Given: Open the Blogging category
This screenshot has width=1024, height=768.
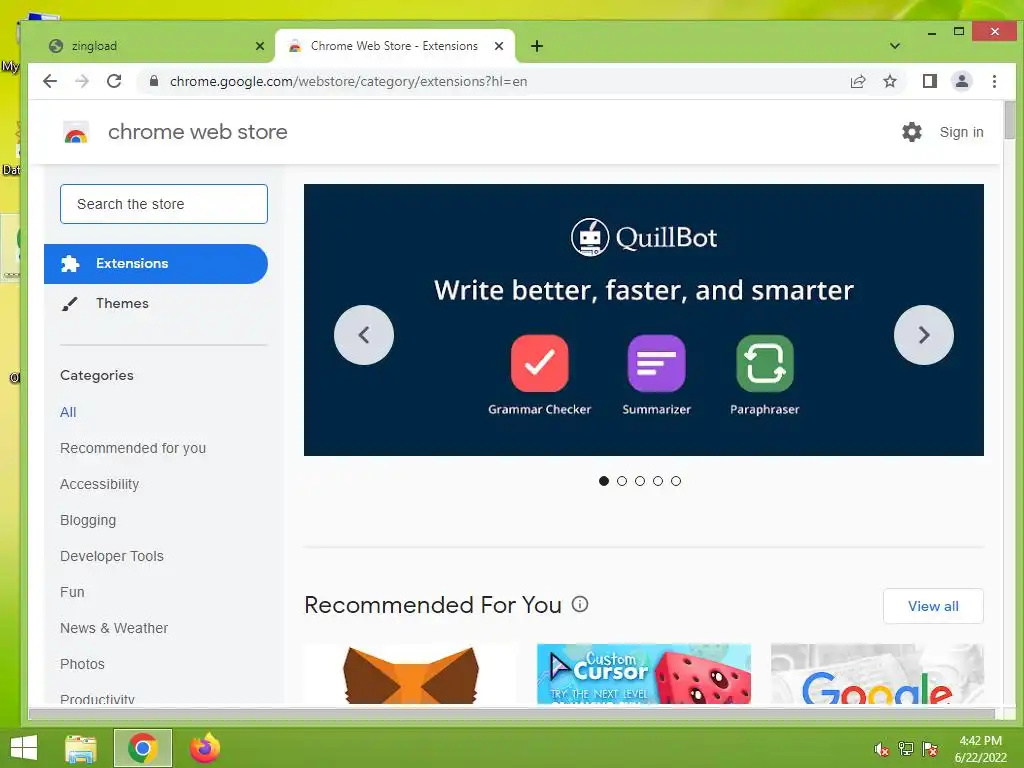Looking at the screenshot, I should click(88, 520).
